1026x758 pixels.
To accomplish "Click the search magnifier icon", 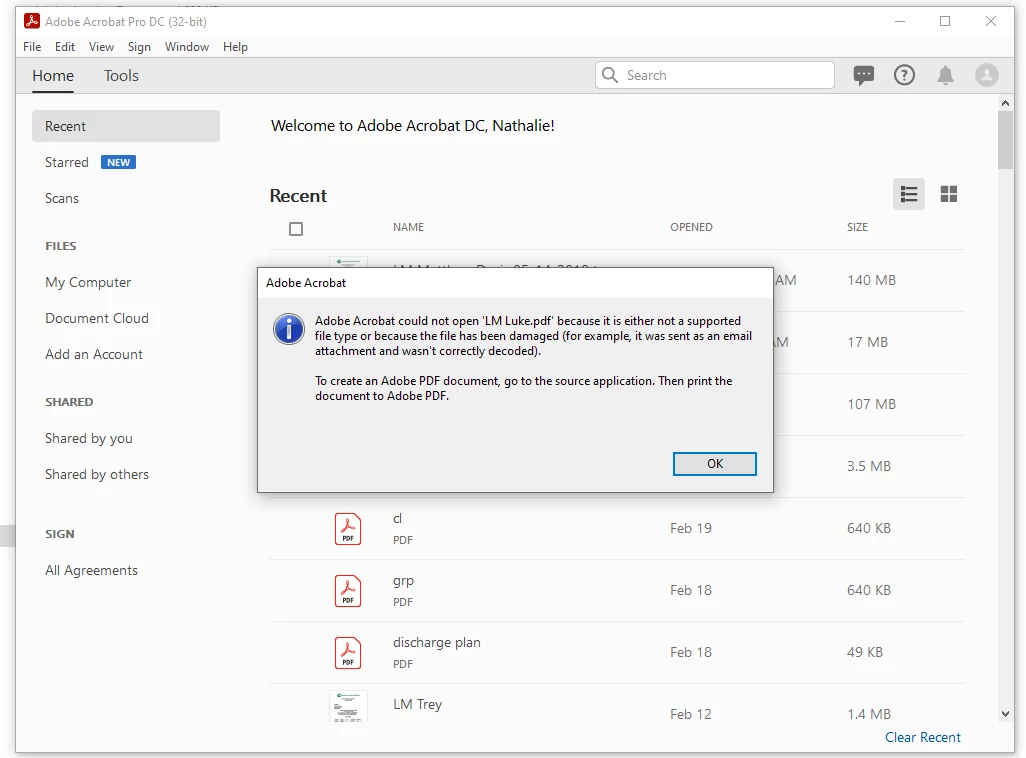I will point(610,75).
